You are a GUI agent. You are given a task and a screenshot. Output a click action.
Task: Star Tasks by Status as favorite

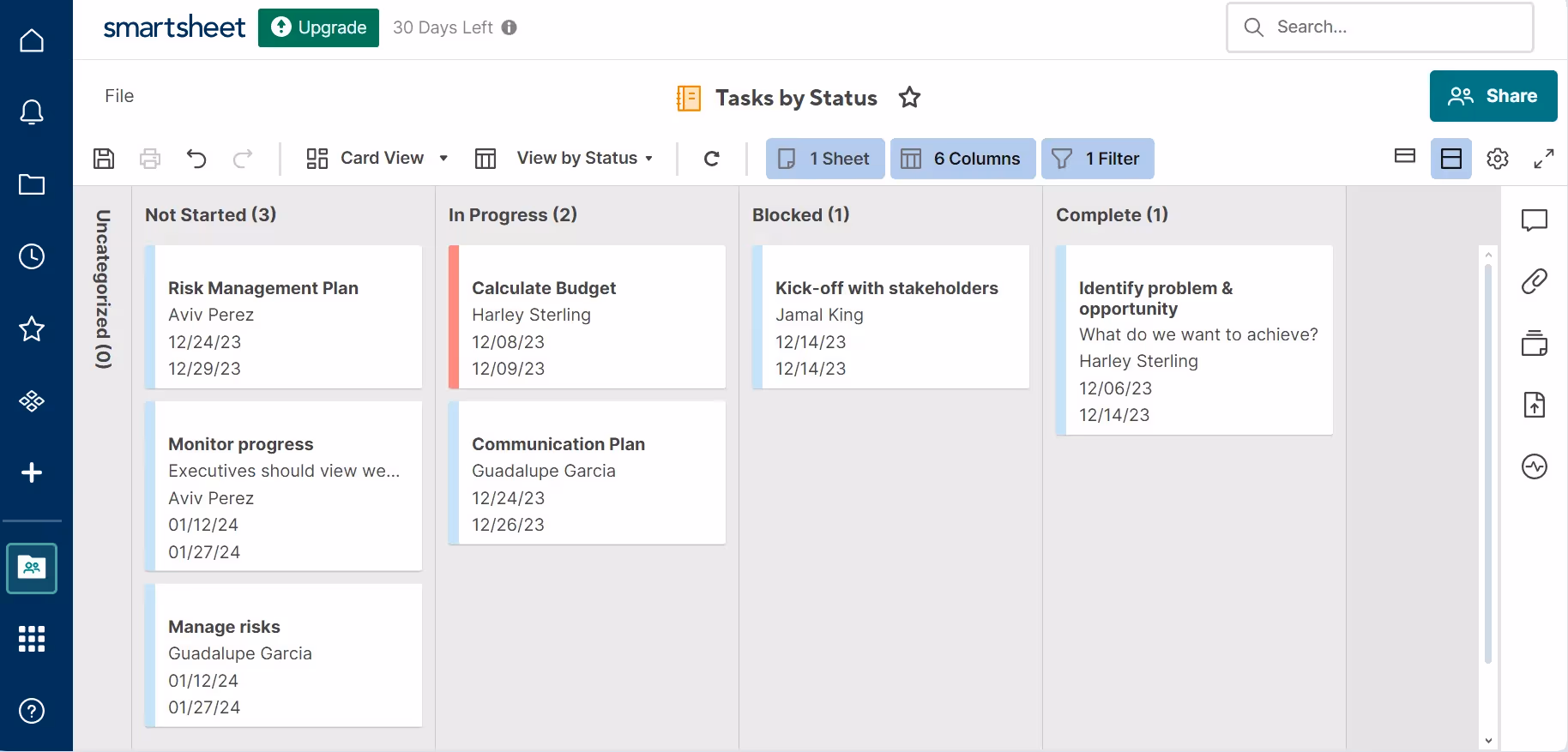[x=909, y=98]
